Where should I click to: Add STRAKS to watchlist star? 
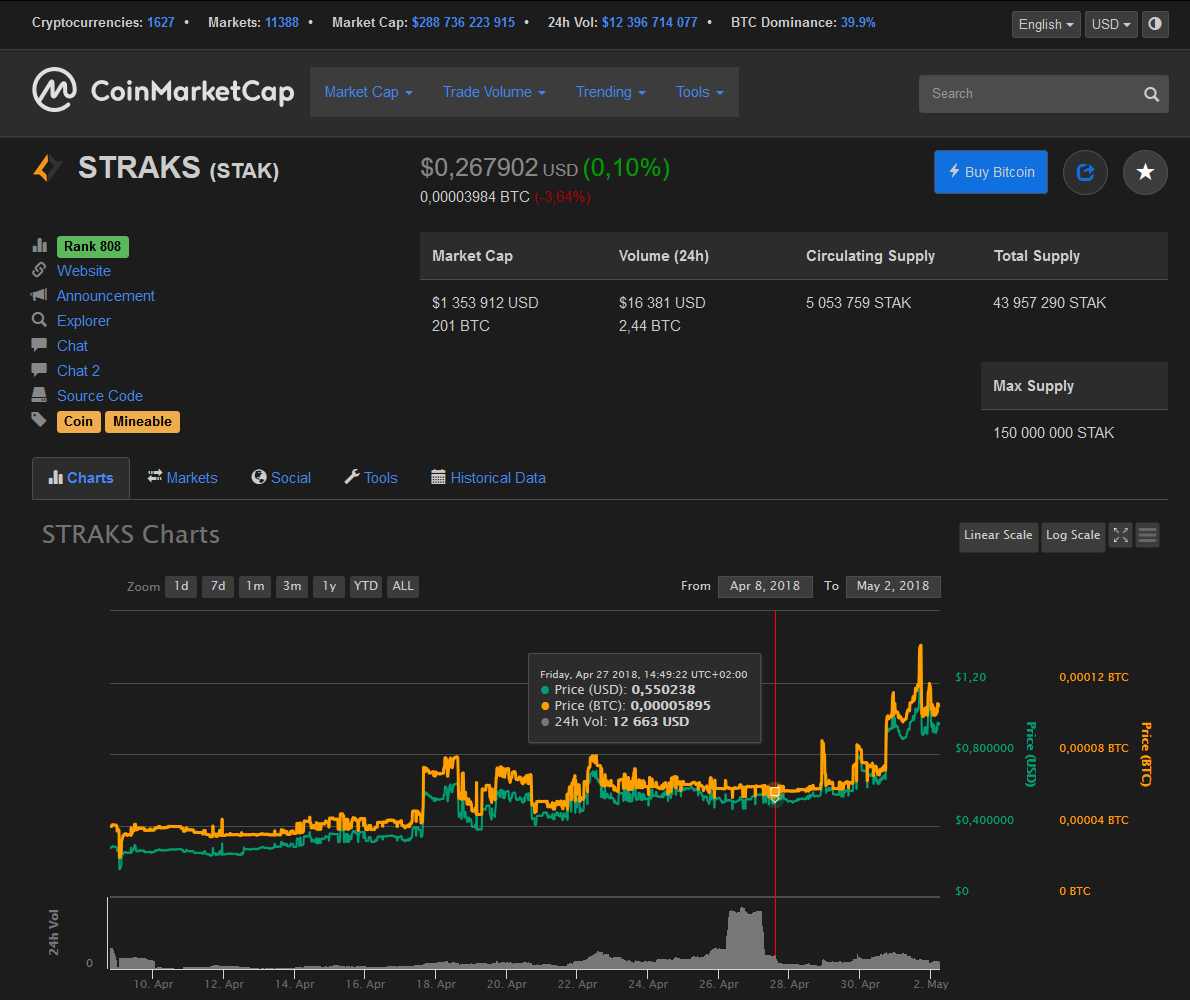pos(1145,172)
